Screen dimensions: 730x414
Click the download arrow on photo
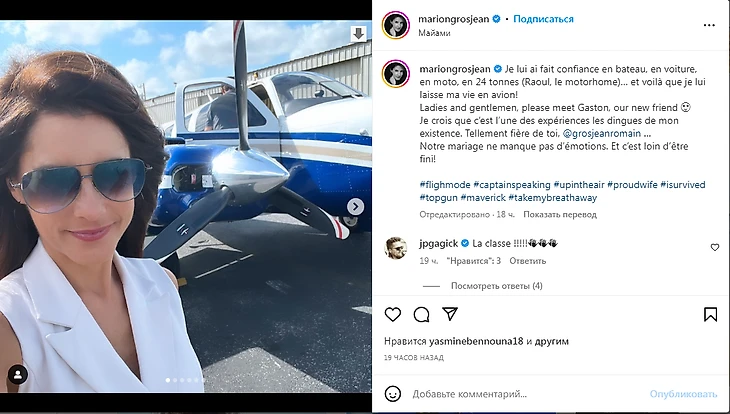click(x=358, y=34)
